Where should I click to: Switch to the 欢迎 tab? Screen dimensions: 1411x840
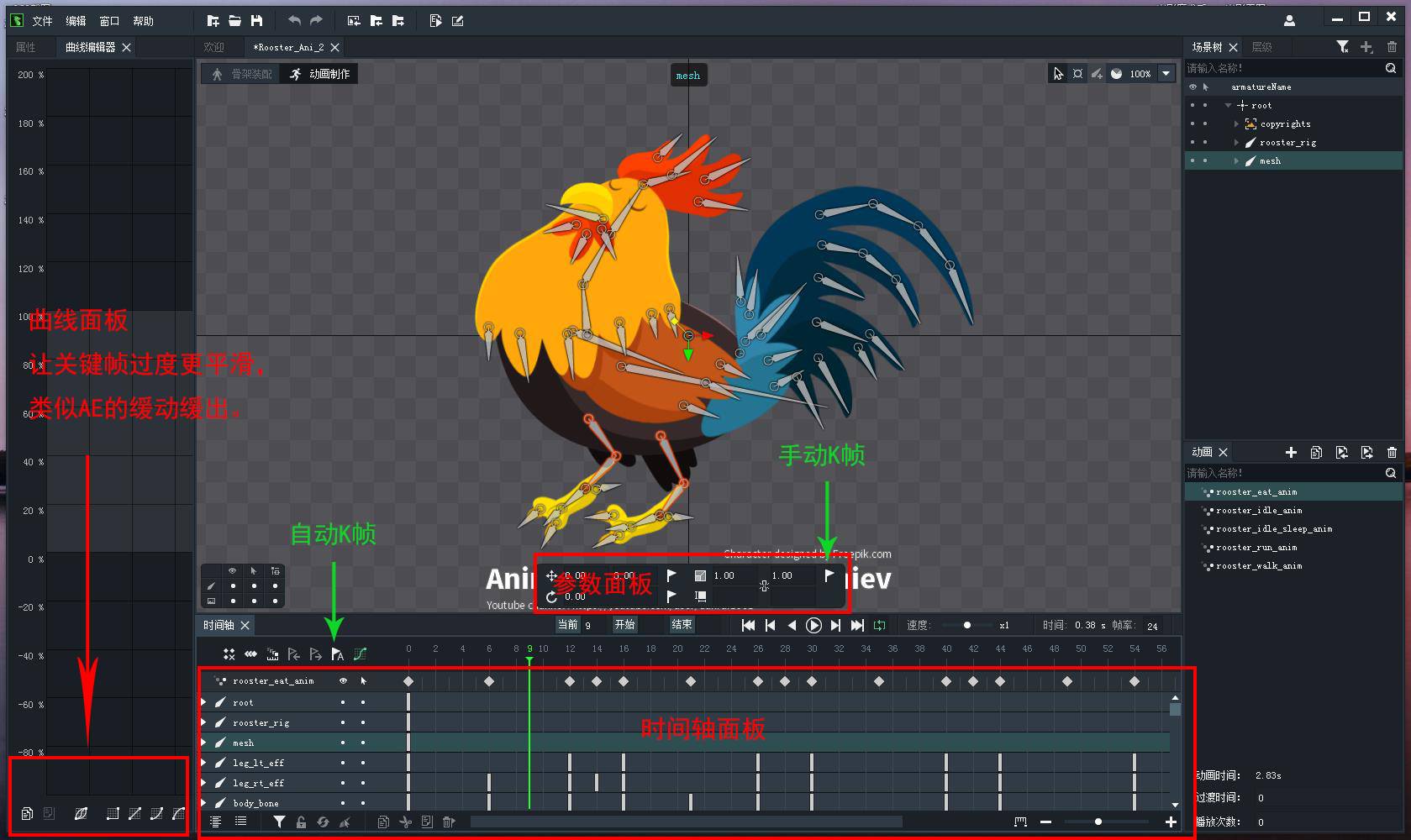click(x=214, y=47)
